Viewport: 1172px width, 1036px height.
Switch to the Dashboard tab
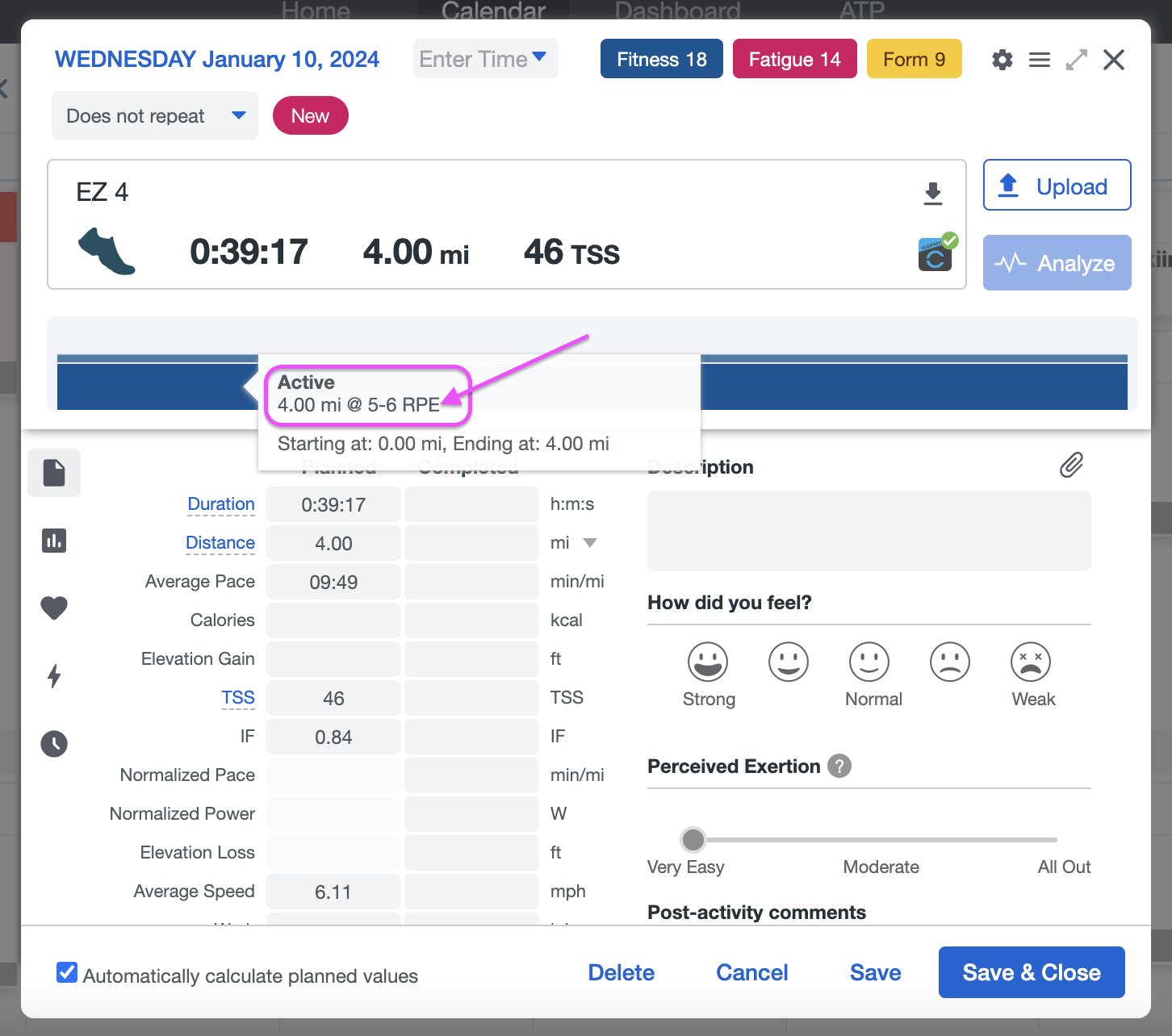[x=677, y=11]
